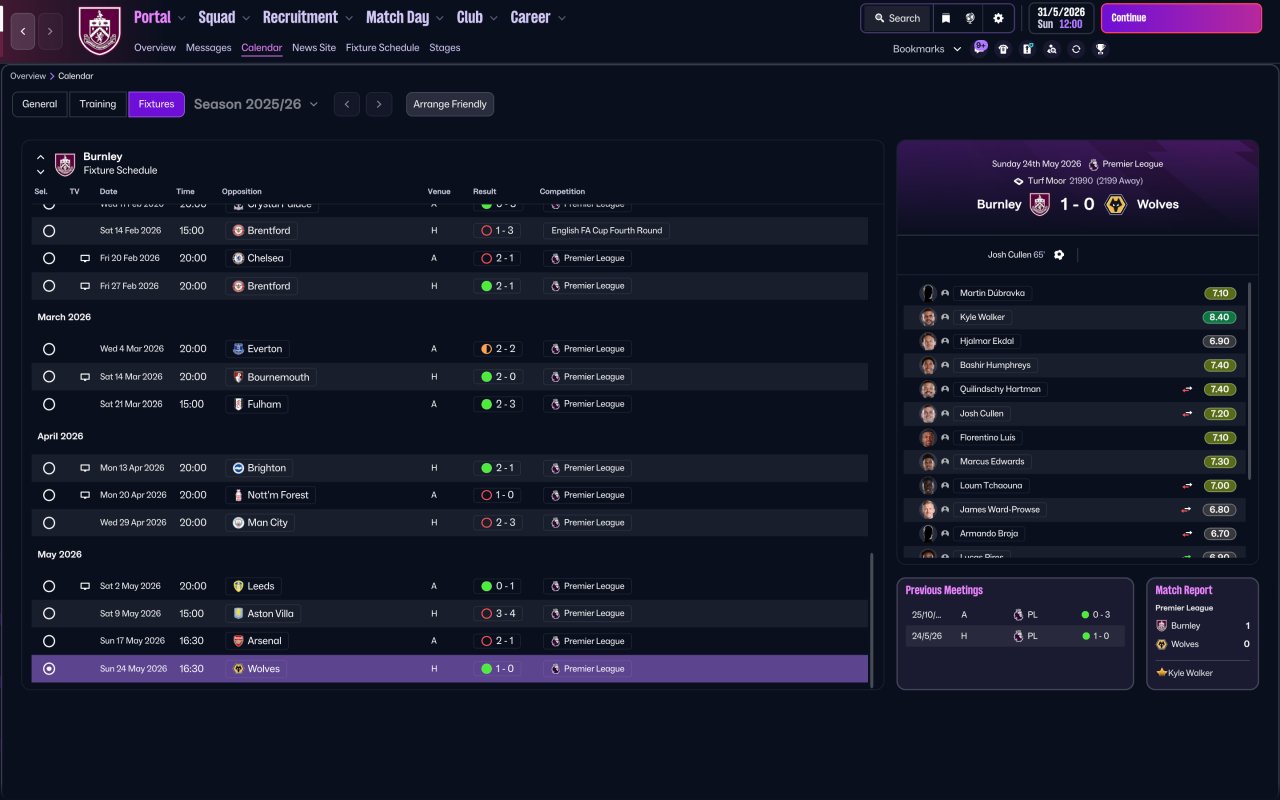Click the TV icon on the Bournemouth fixture row
Image resolution: width=1280 pixels, height=800 pixels.
(85, 377)
